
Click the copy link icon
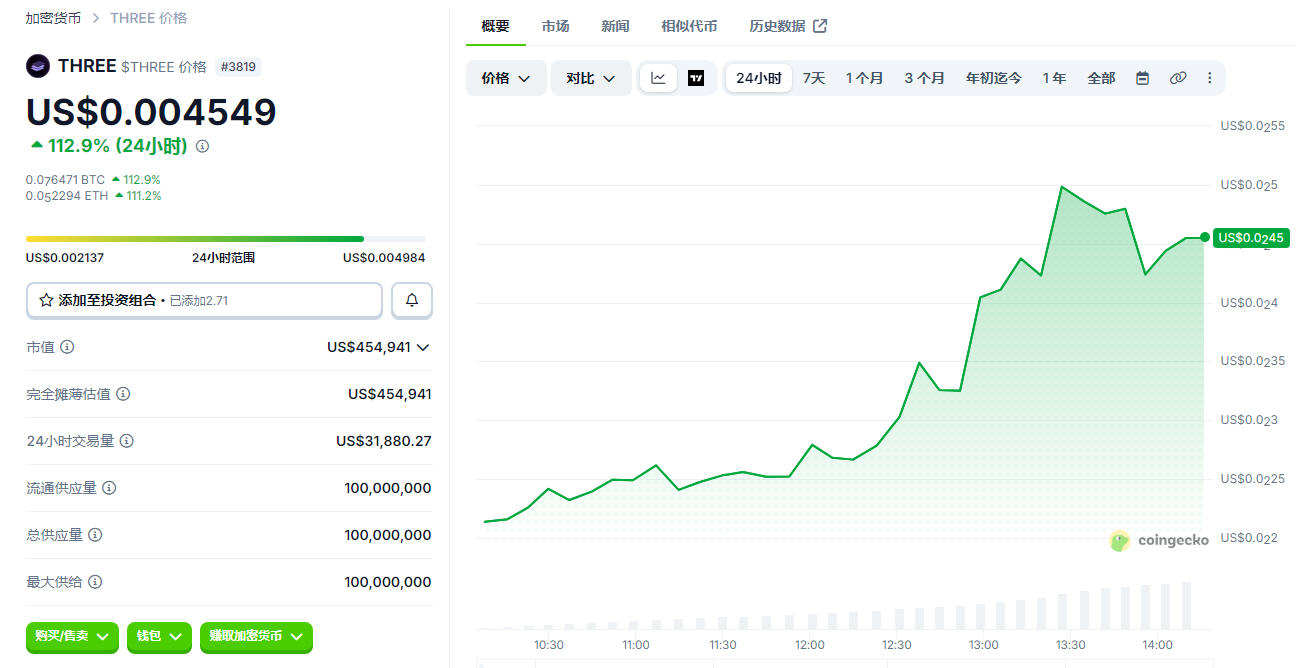1178,78
